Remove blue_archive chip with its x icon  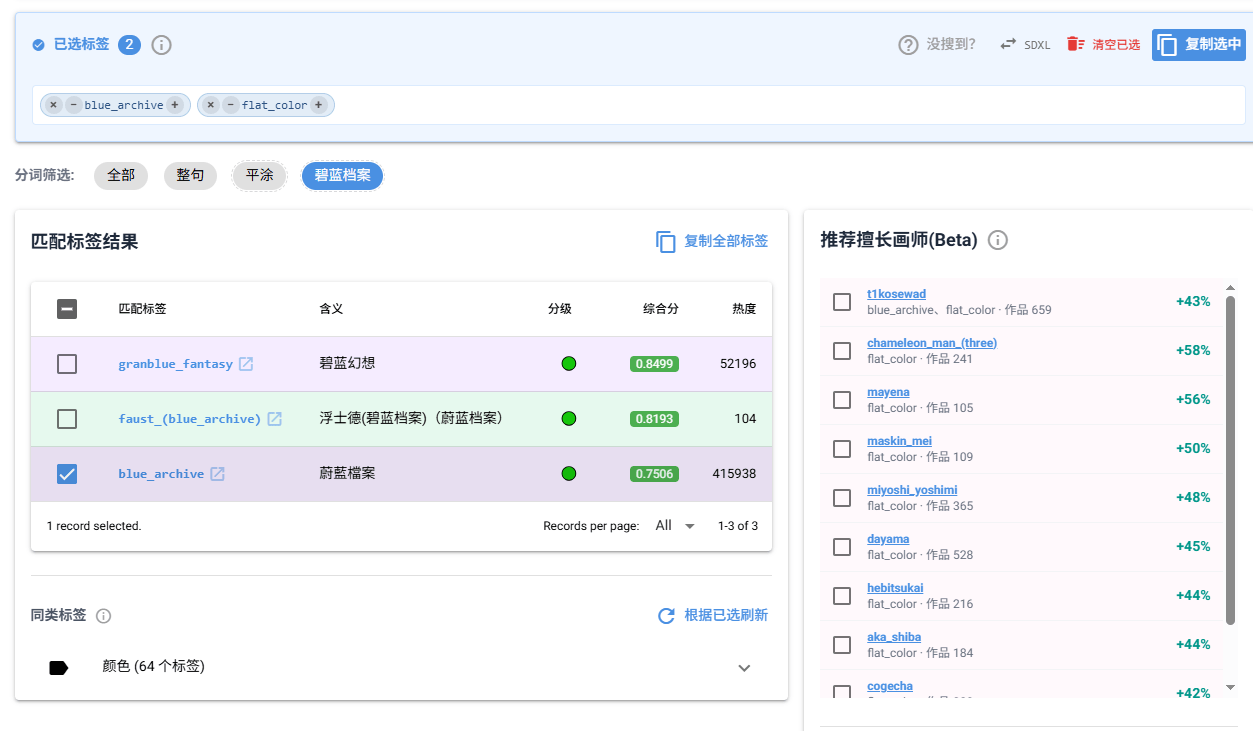(54, 105)
